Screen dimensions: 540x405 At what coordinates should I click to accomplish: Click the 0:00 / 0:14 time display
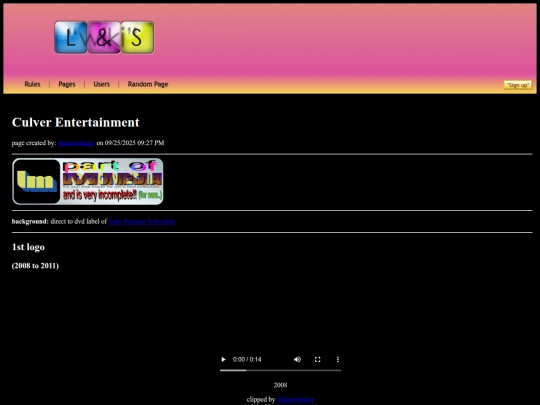click(x=247, y=360)
